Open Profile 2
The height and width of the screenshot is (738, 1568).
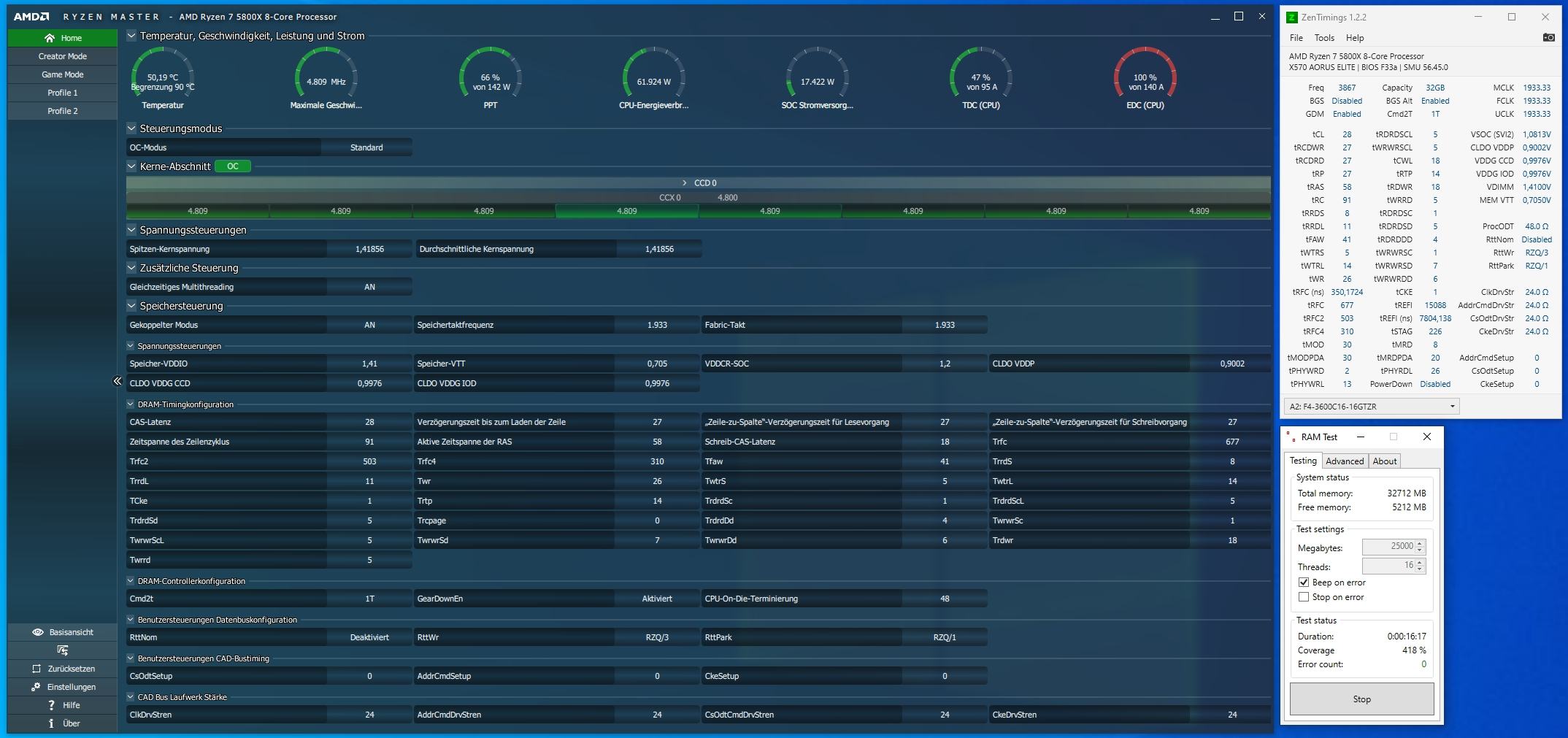(63, 111)
